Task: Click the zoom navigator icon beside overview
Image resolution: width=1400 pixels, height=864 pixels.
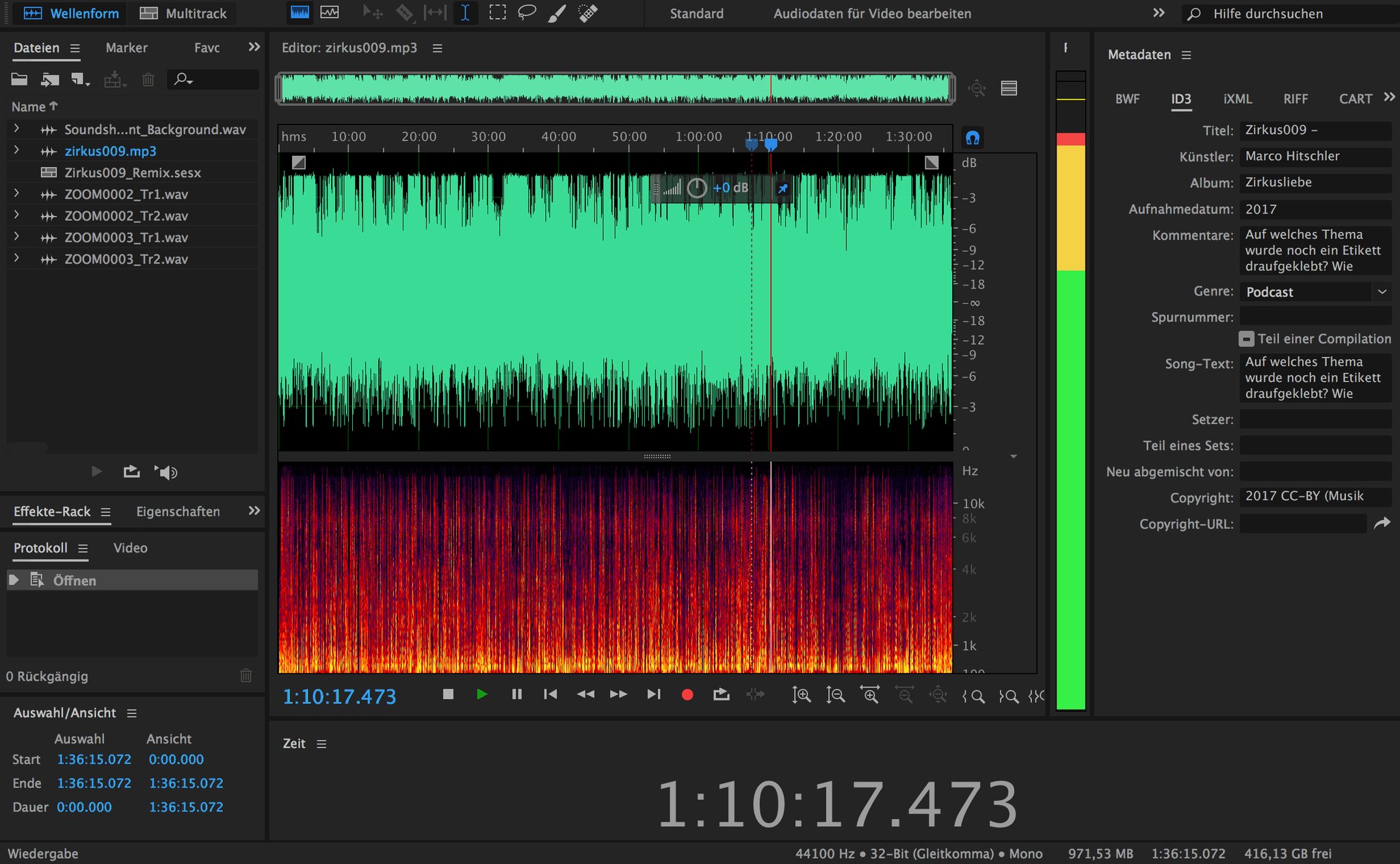Action: click(x=977, y=88)
